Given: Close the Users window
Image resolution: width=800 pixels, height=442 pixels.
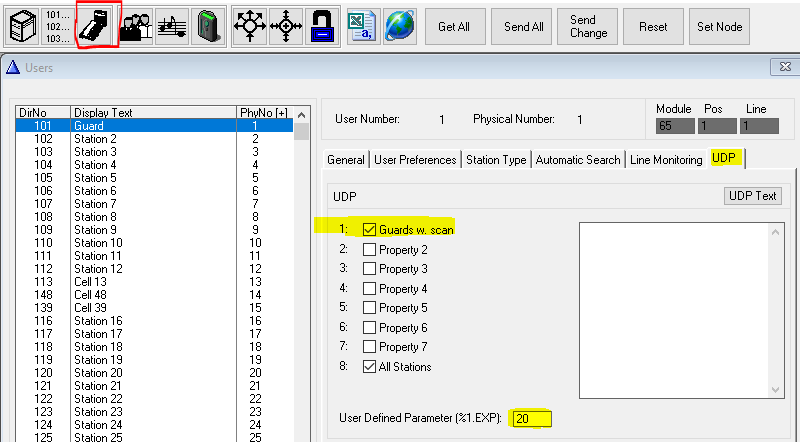Looking at the screenshot, I should (x=785, y=66).
